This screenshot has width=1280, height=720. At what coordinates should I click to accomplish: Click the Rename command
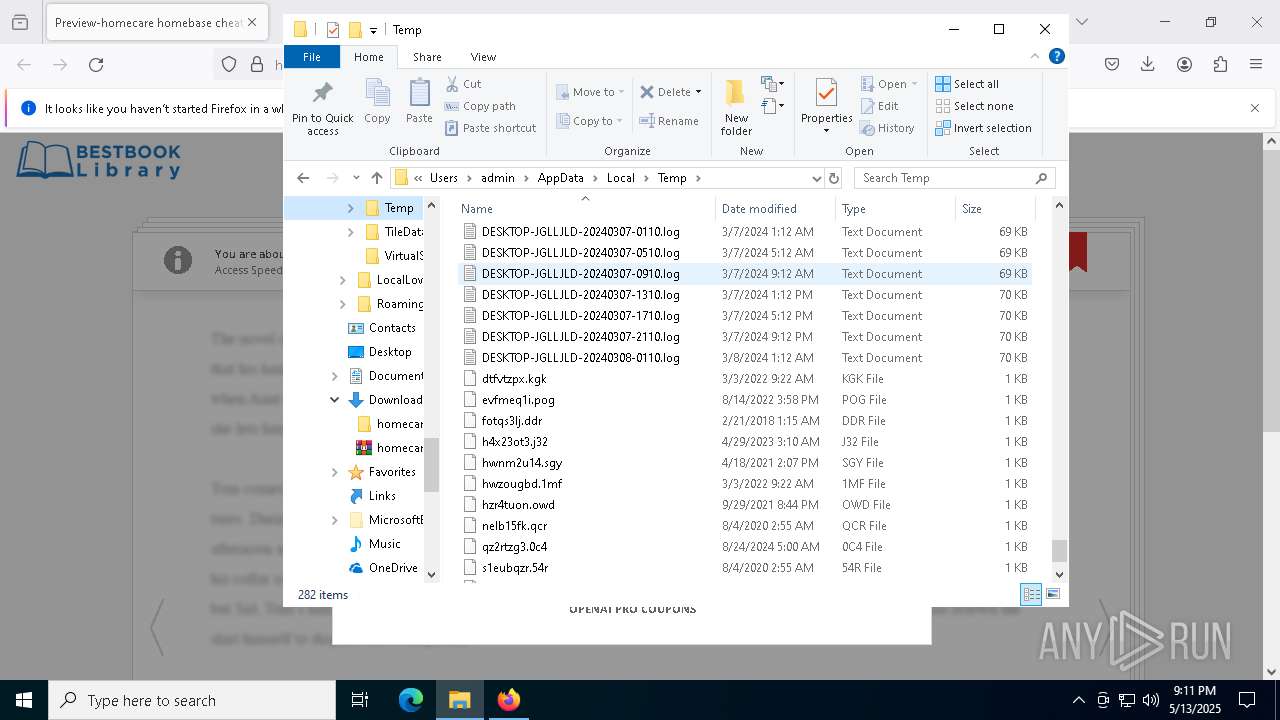pyautogui.click(x=669, y=121)
